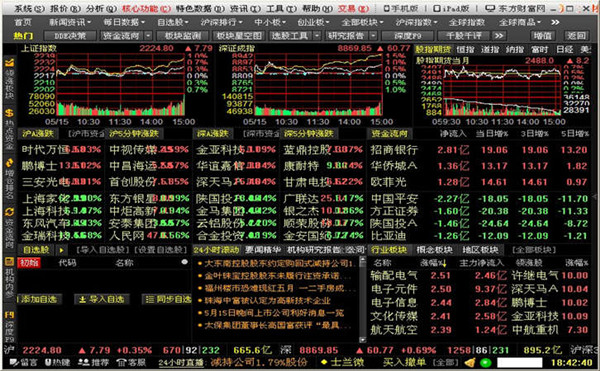Expand the 资金流向 dropdown arrow
600x371 pixels.
click(x=148, y=36)
